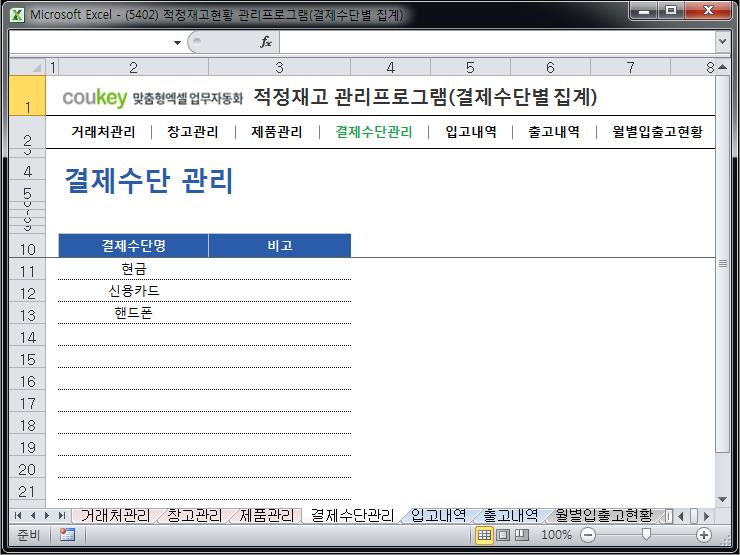Click the 100% zoom level indicator
740x555 pixels.
pyautogui.click(x=556, y=535)
